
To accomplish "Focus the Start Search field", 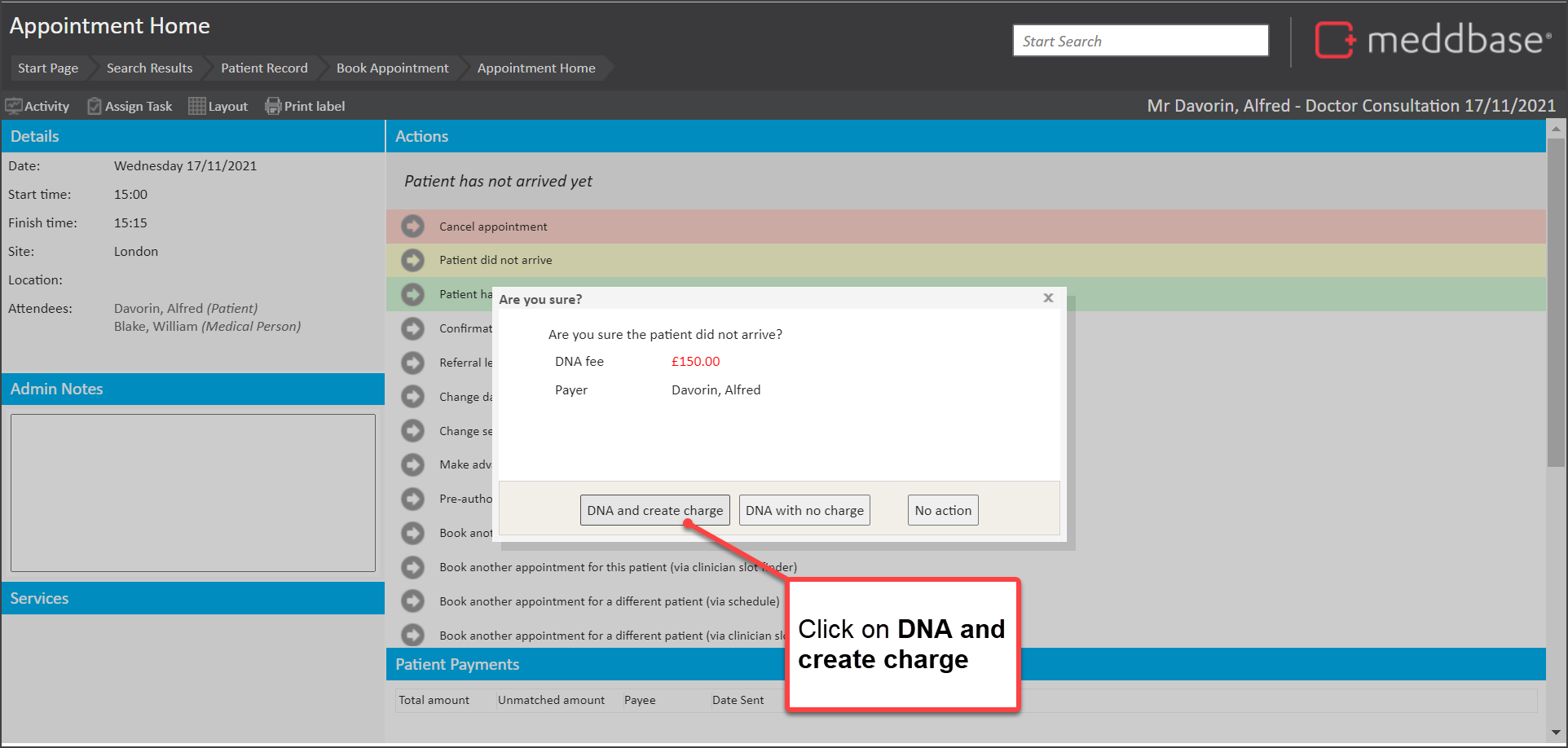I will tap(1139, 41).
